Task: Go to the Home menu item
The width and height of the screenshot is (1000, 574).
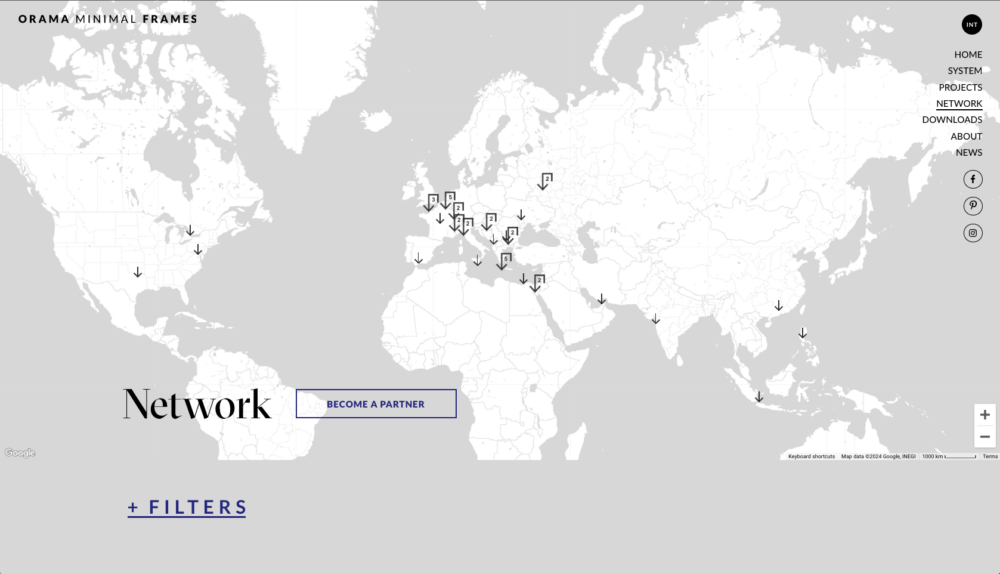Action: click(x=967, y=55)
